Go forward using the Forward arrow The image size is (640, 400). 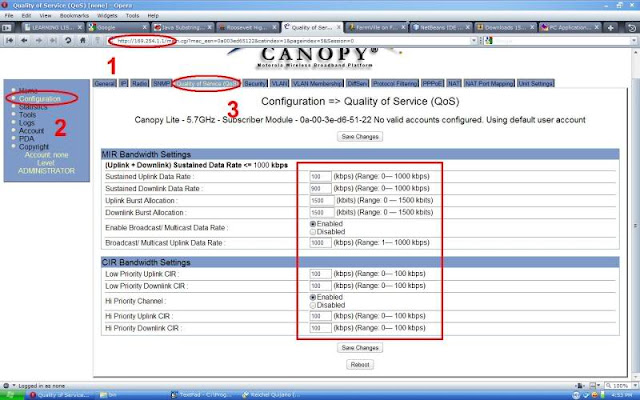click(39, 40)
